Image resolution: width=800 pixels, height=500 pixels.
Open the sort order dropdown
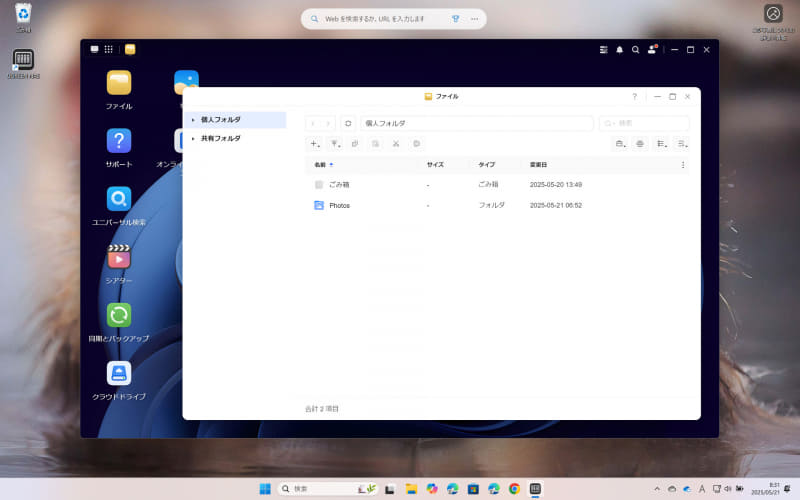pos(682,144)
